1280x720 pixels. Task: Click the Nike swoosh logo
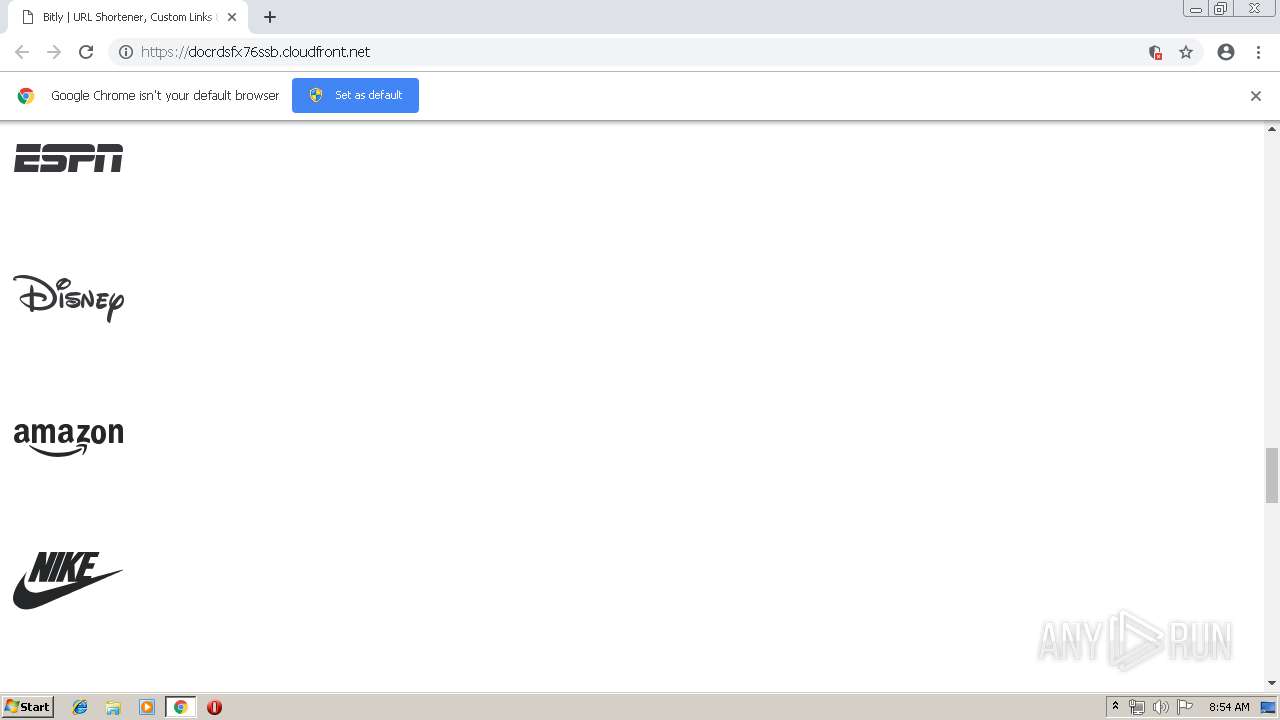68,580
